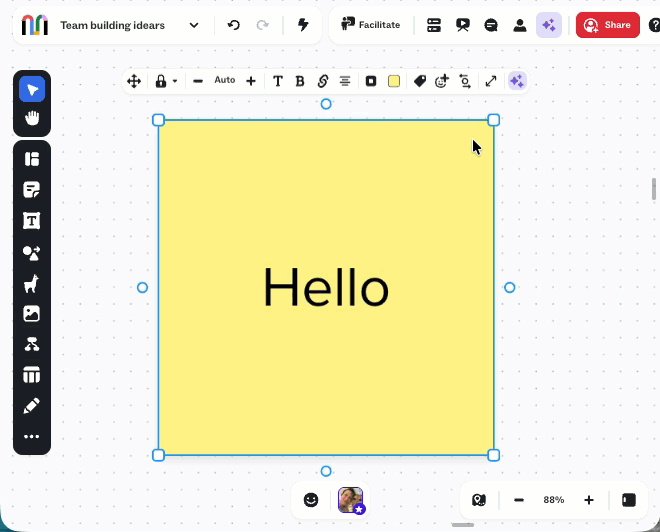This screenshot has height=532, width=660.
Task: Redo the last action
Action: coord(263,25)
